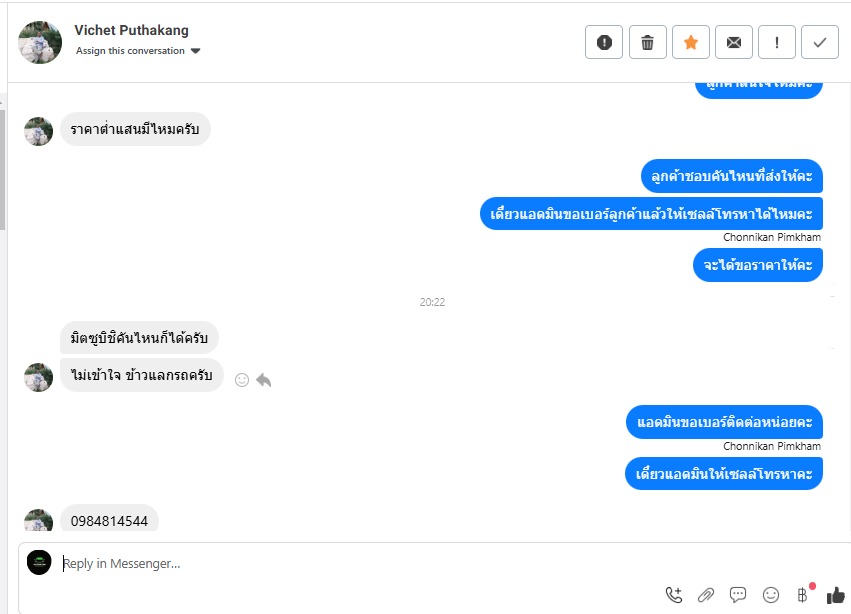Attach a file with paperclip icon
This screenshot has width=851, height=614.
tap(706, 595)
